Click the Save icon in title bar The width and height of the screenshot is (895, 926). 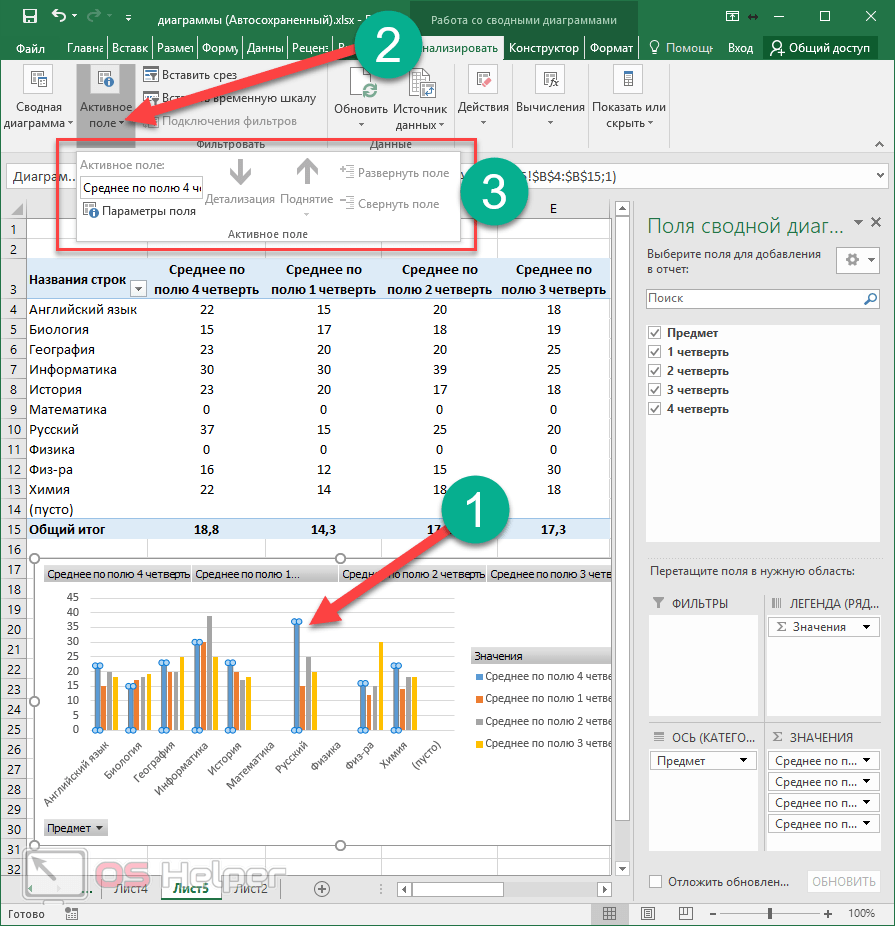click(x=29, y=17)
